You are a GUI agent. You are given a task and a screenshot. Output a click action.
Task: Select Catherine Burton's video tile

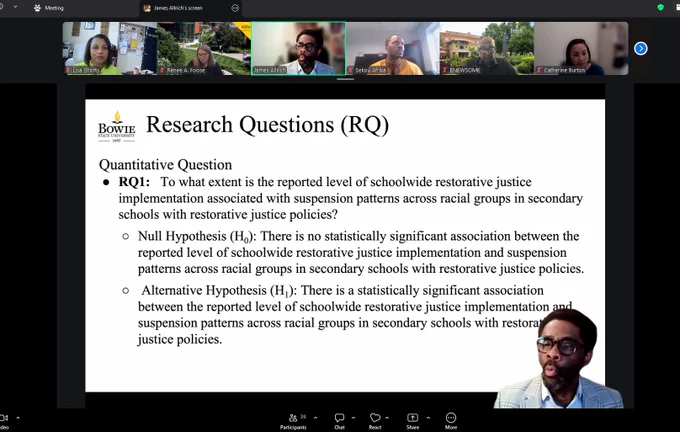point(581,49)
